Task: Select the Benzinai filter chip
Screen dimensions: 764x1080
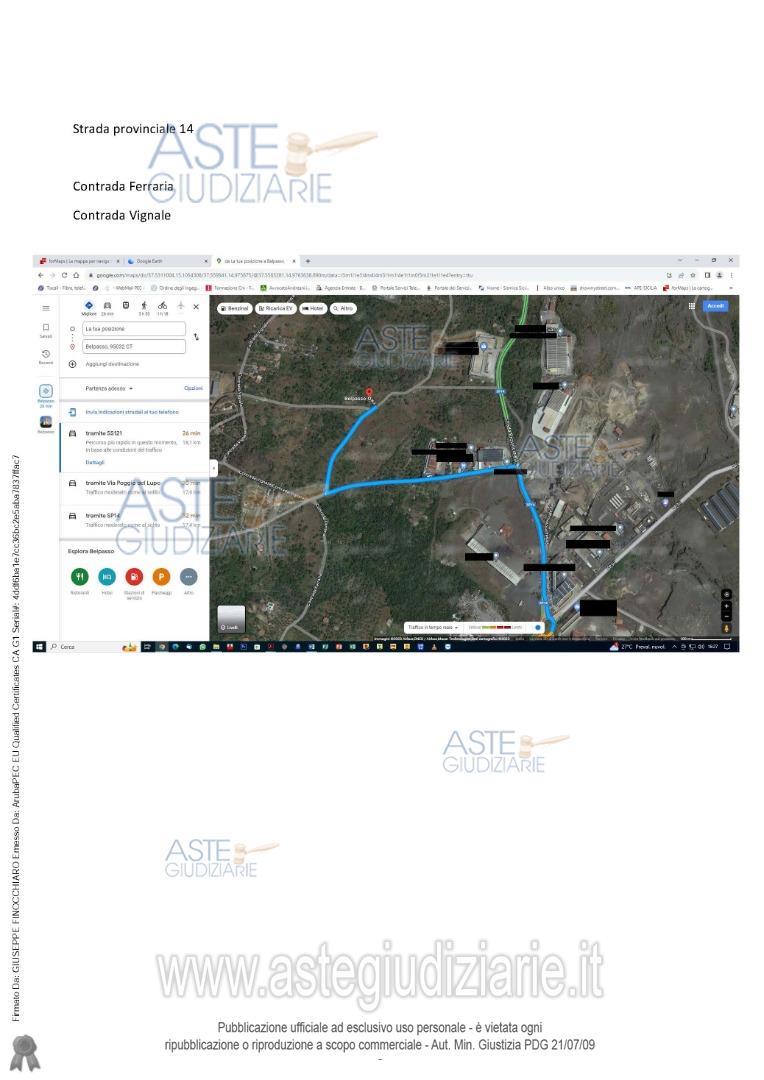Action: [235, 309]
